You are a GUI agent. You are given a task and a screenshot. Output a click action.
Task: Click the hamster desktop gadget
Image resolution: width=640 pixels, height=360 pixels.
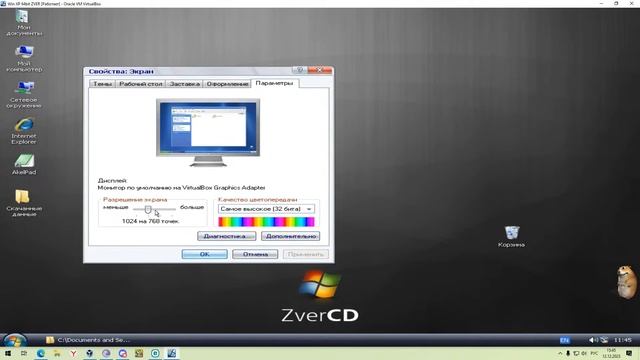[627, 282]
